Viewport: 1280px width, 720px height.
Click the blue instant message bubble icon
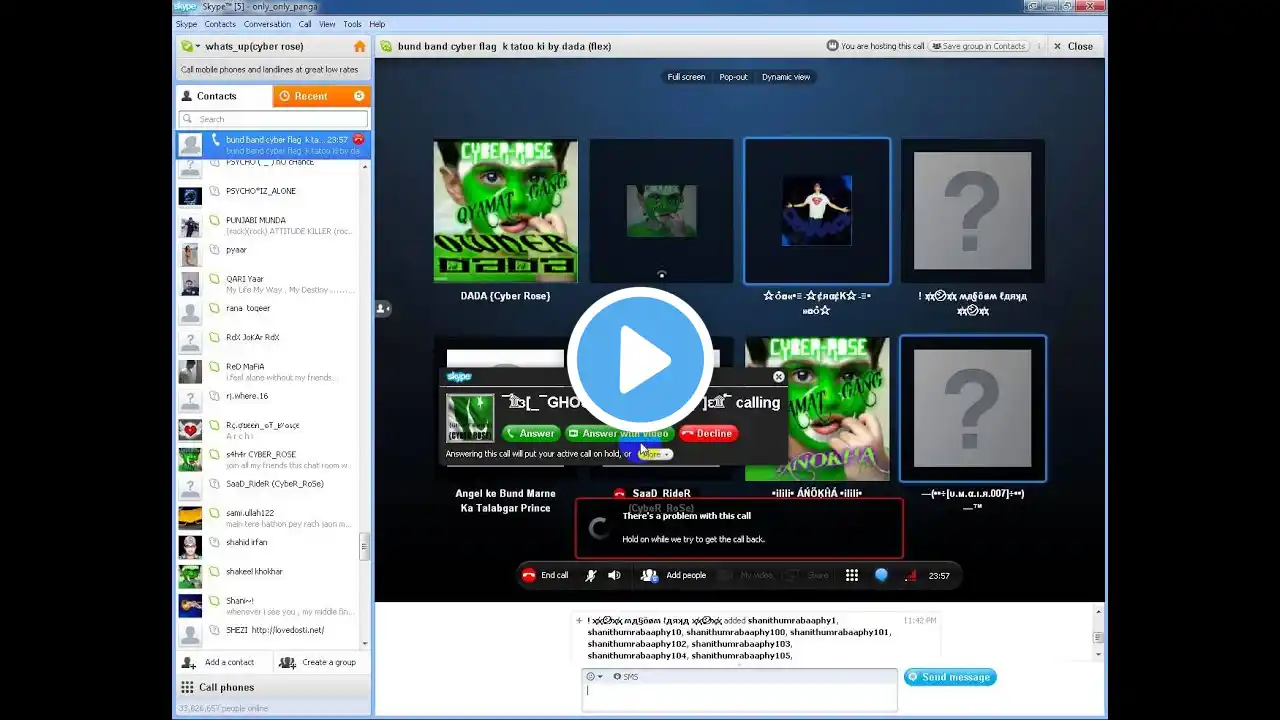(x=881, y=575)
